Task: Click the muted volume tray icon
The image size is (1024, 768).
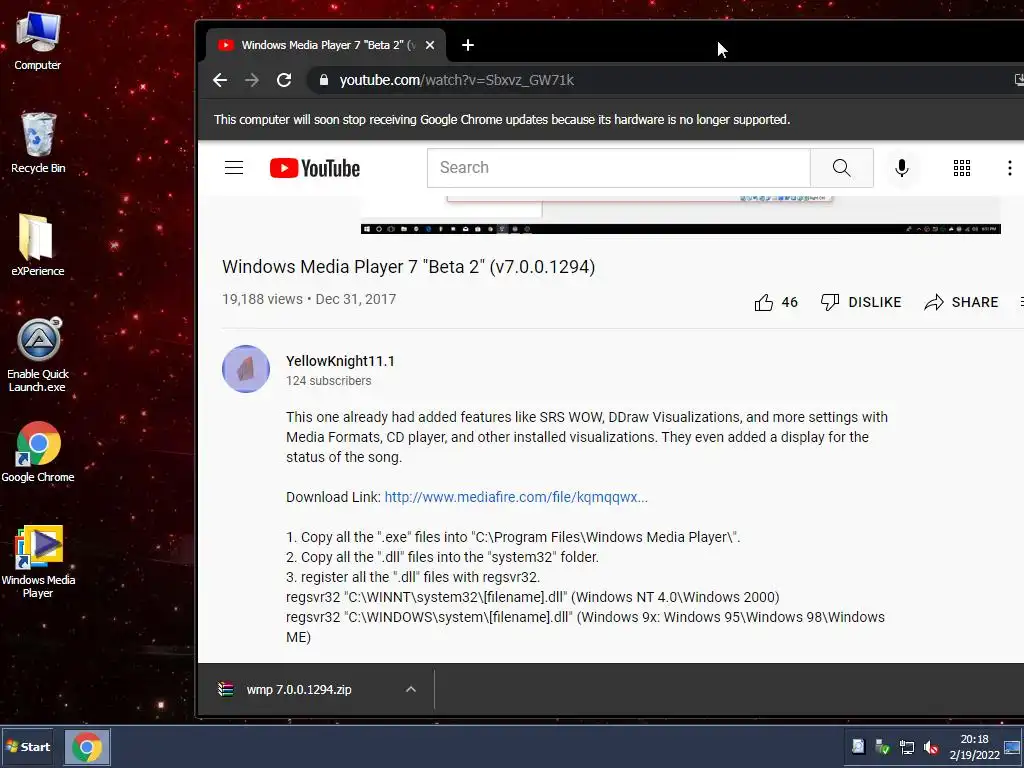Action: pyautogui.click(x=931, y=747)
